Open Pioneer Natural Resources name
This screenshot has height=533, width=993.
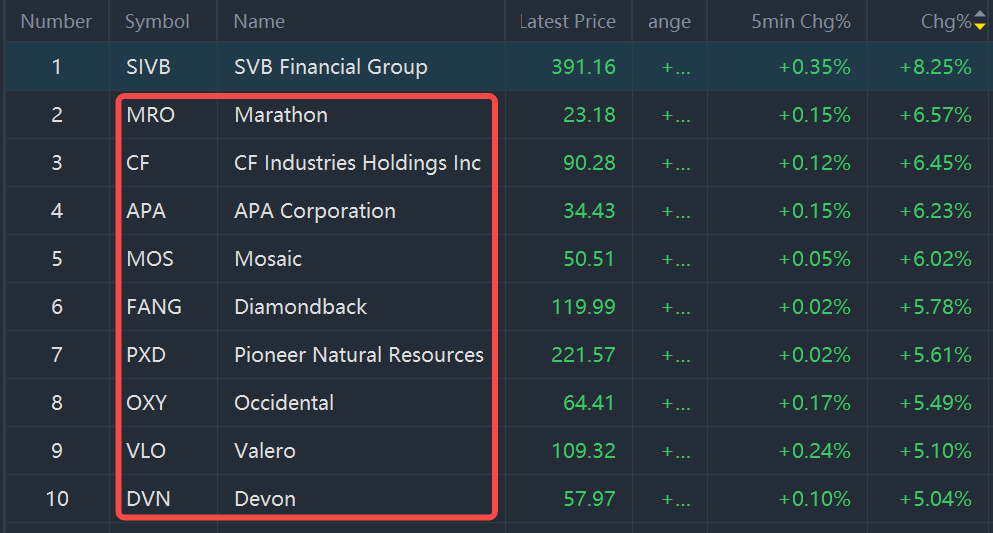coord(358,355)
